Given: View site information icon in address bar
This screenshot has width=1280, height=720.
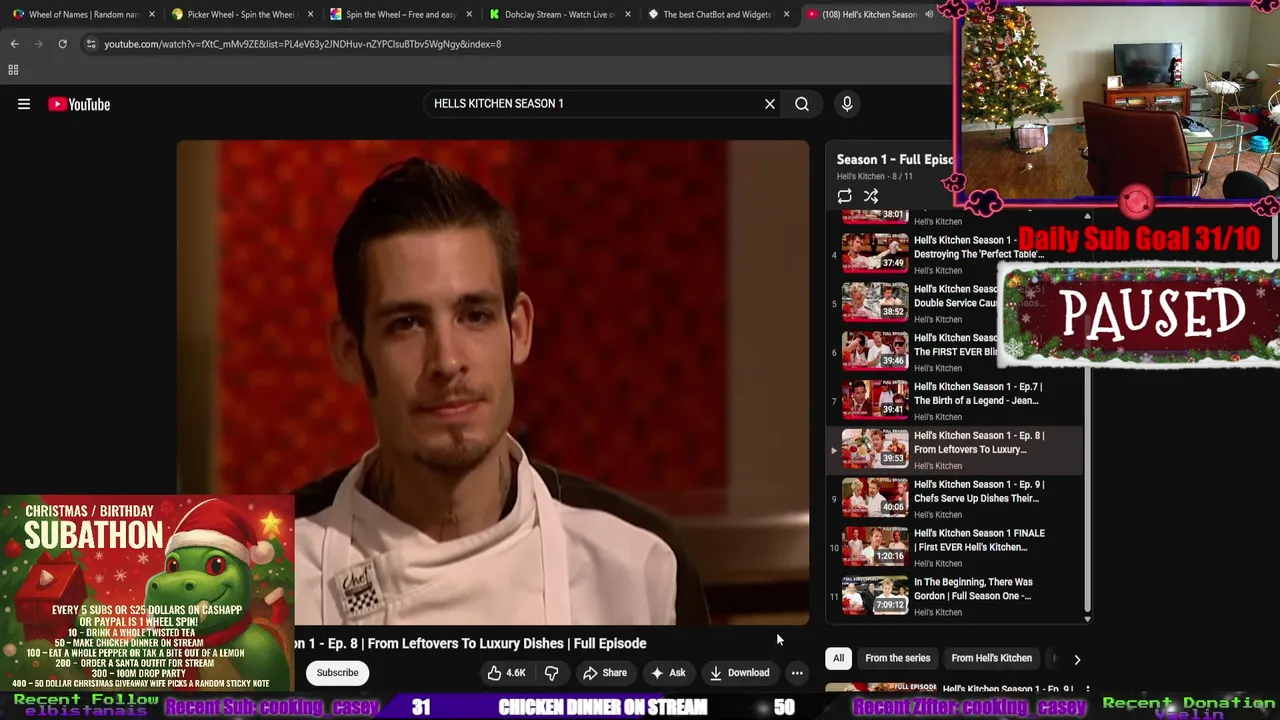Looking at the screenshot, I should 91,44.
